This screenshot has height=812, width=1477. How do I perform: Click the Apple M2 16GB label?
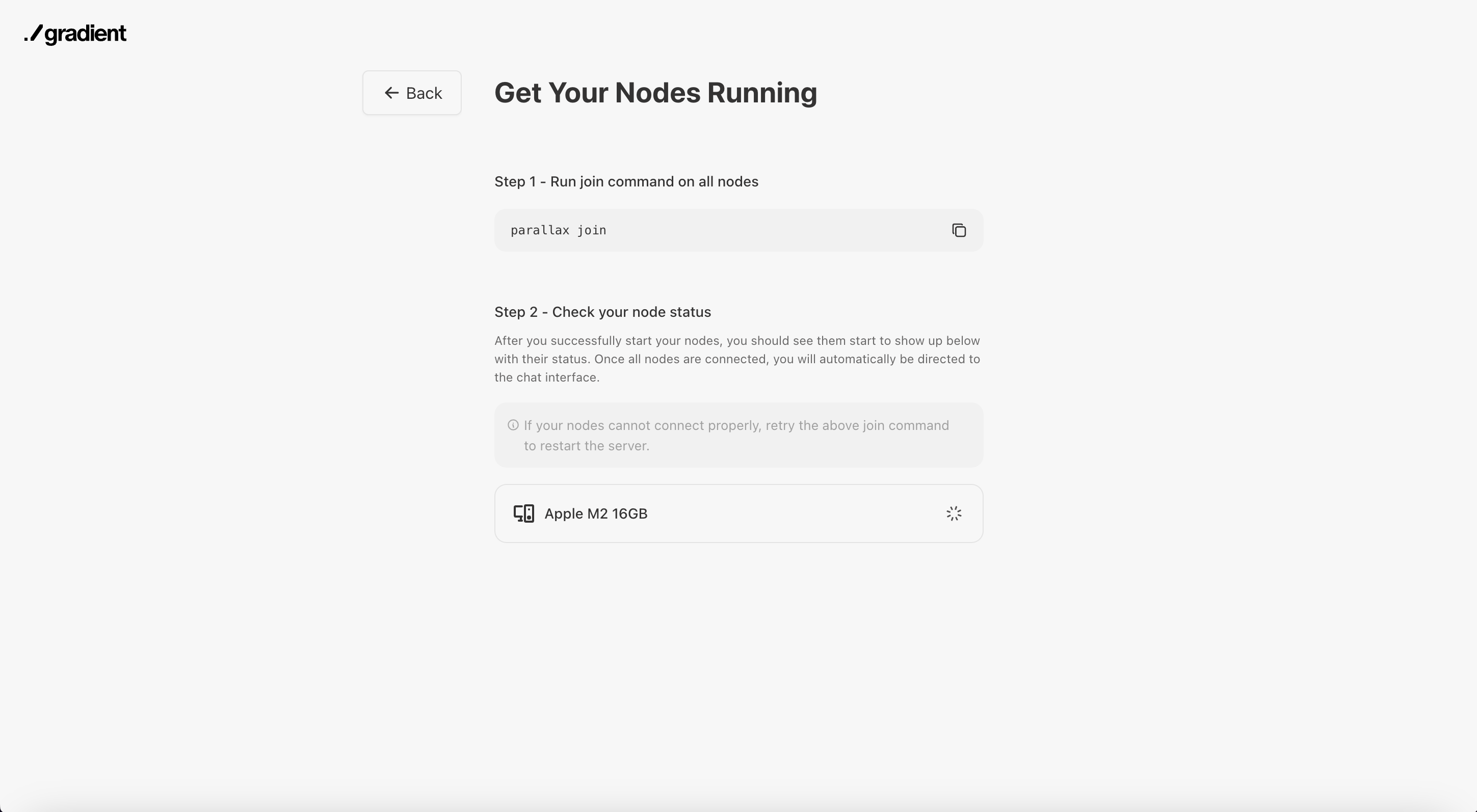(x=596, y=513)
